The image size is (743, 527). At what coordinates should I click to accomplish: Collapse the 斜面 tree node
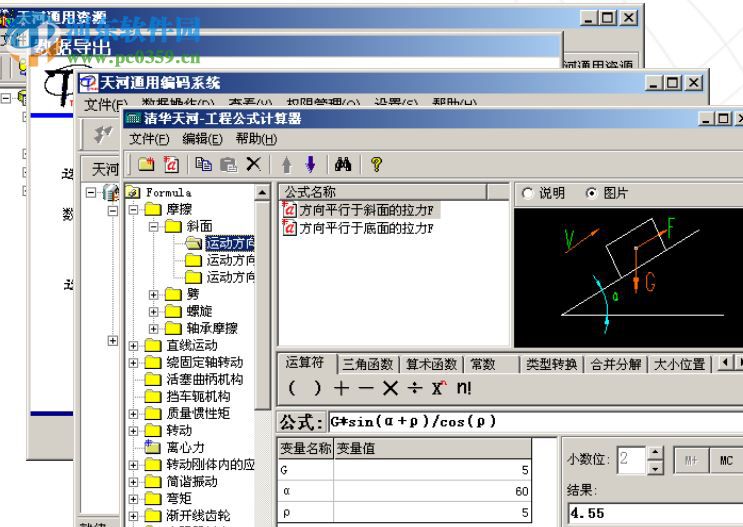click(153, 226)
